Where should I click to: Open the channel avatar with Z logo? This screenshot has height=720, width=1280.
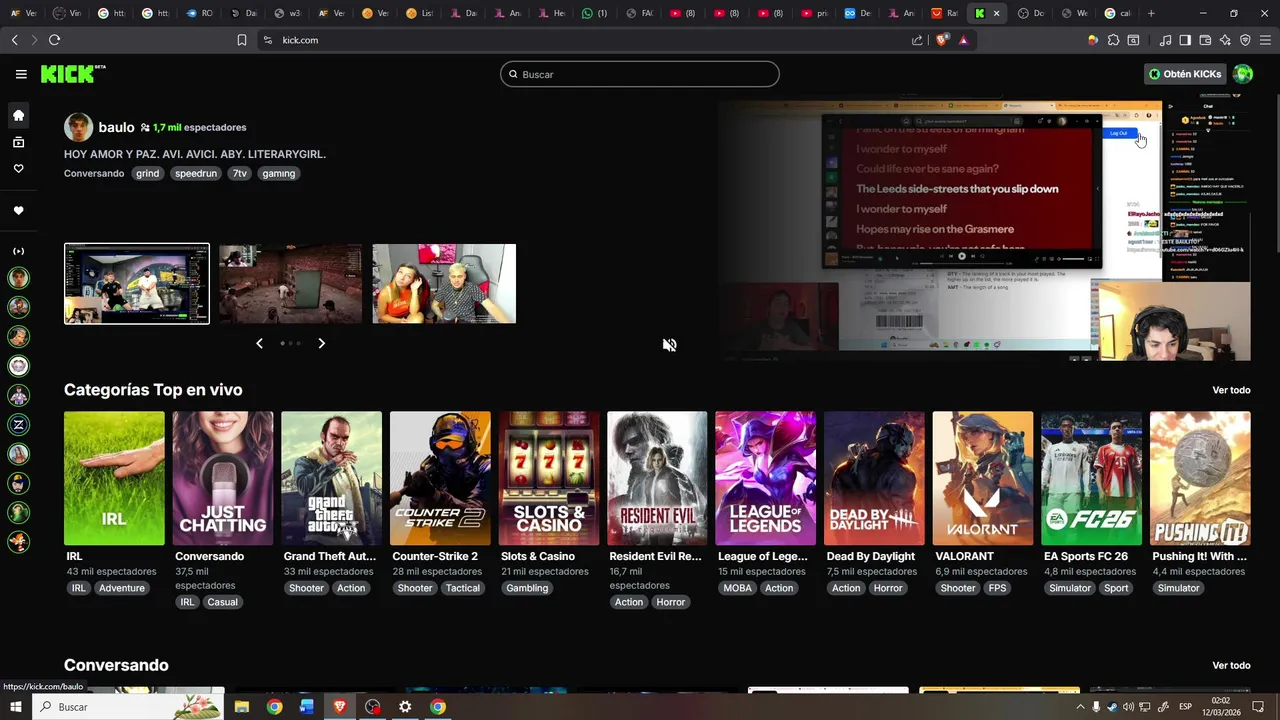click(x=18, y=425)
